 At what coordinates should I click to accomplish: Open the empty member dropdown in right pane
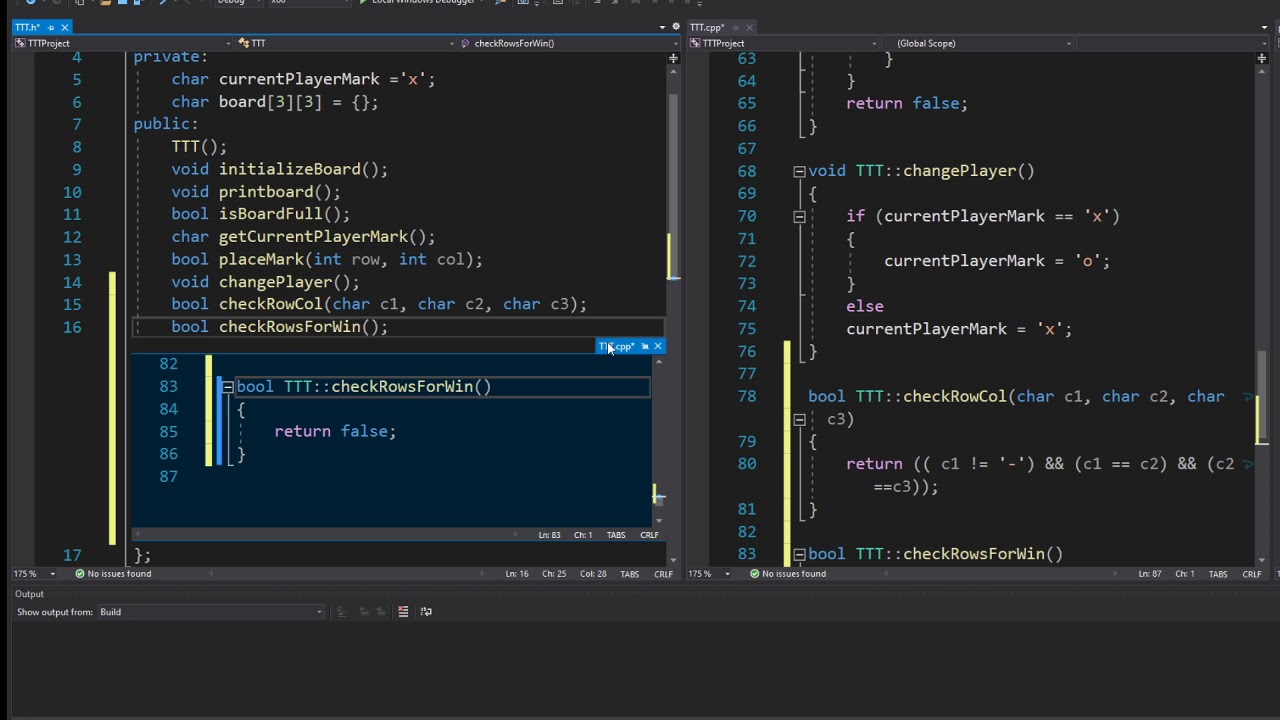tap(1170, 43)
